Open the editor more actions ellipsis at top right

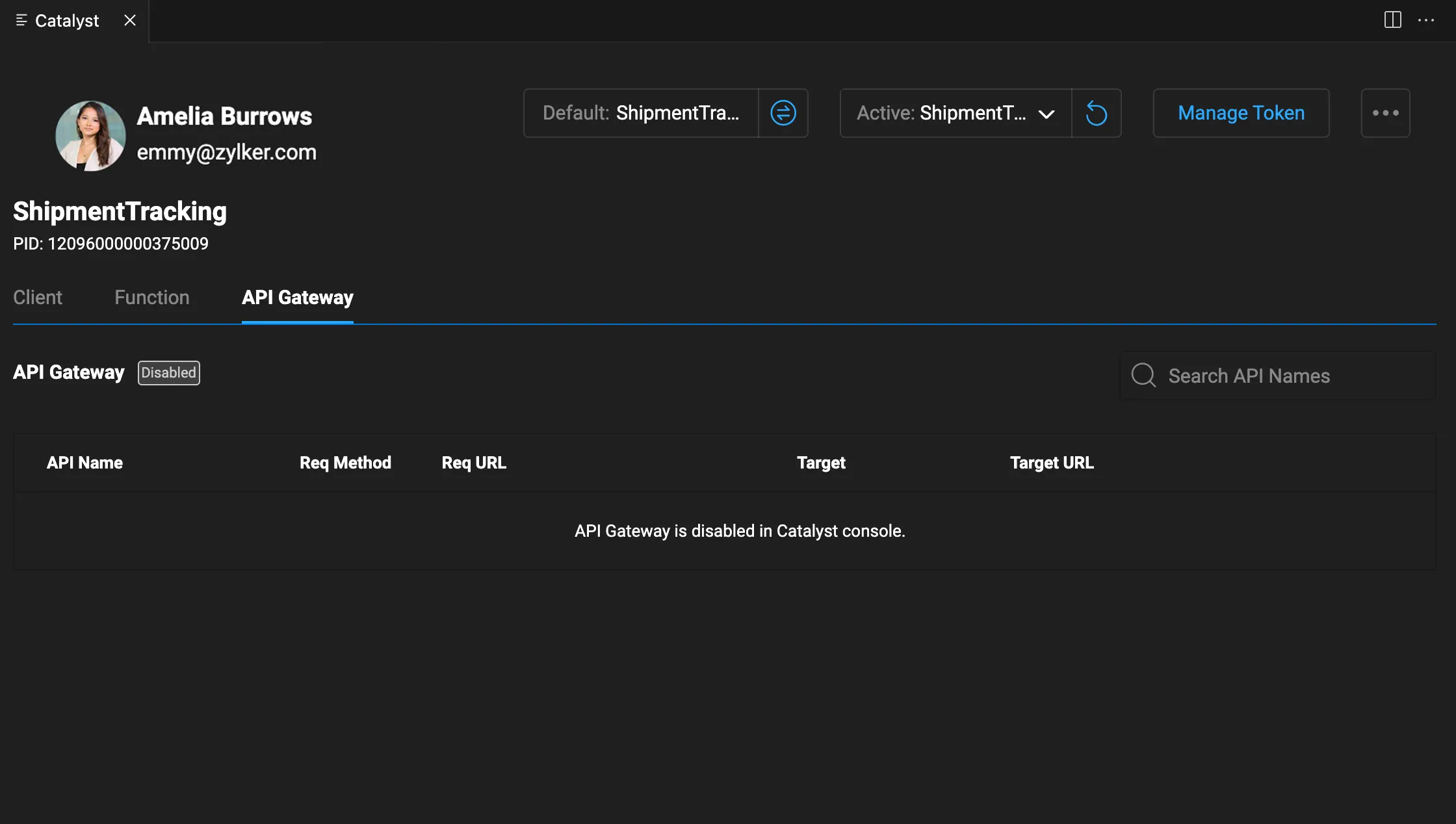point(1426,20)
